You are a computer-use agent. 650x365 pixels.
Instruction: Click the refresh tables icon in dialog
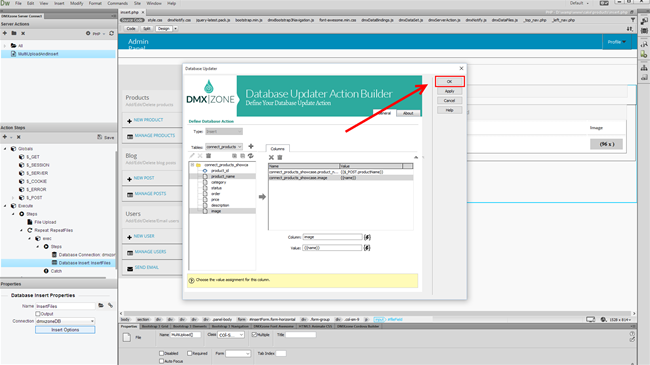(x=250, y=156)
